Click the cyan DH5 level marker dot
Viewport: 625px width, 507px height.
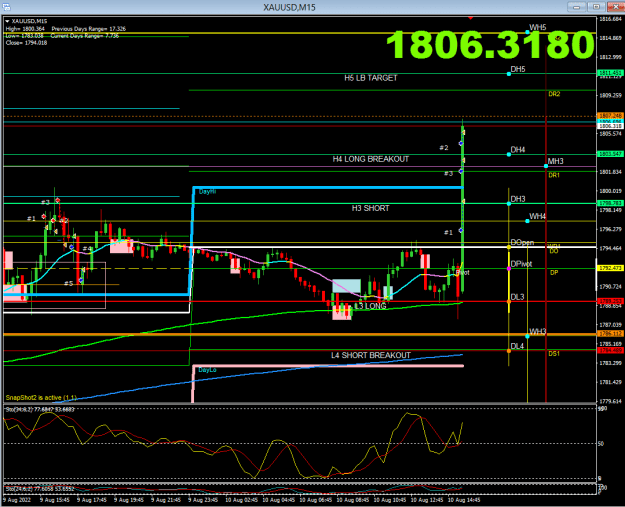(x=509, y=74)
